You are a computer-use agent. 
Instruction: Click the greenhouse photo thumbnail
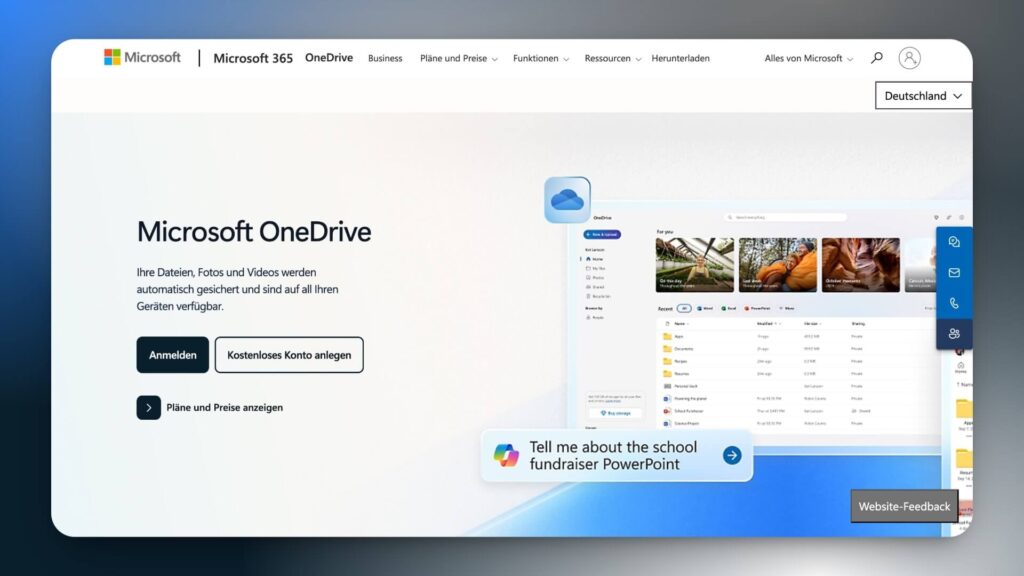click(x=694, y=264)
